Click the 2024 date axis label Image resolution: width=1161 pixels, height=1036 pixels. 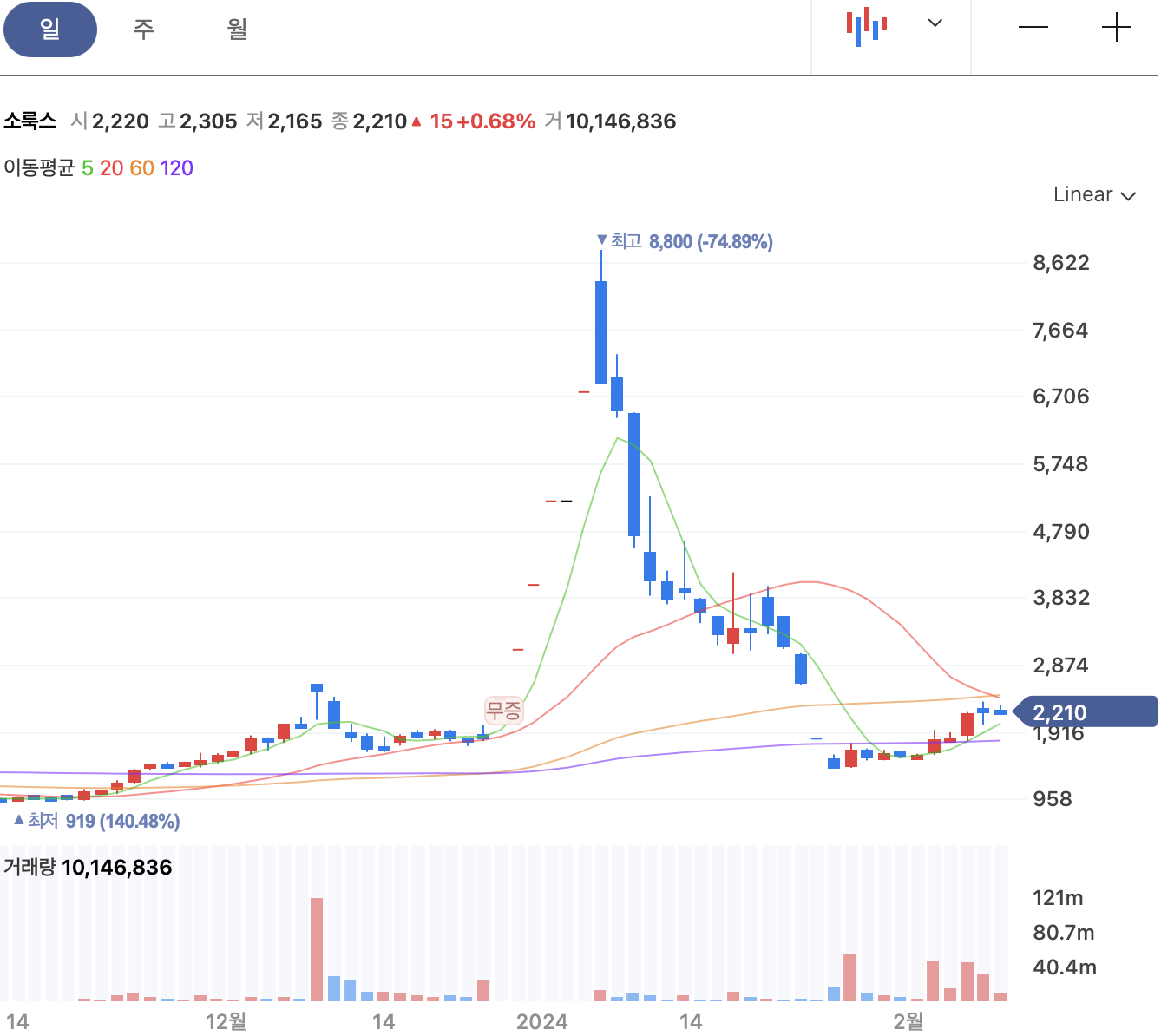tap(541, 1022)
